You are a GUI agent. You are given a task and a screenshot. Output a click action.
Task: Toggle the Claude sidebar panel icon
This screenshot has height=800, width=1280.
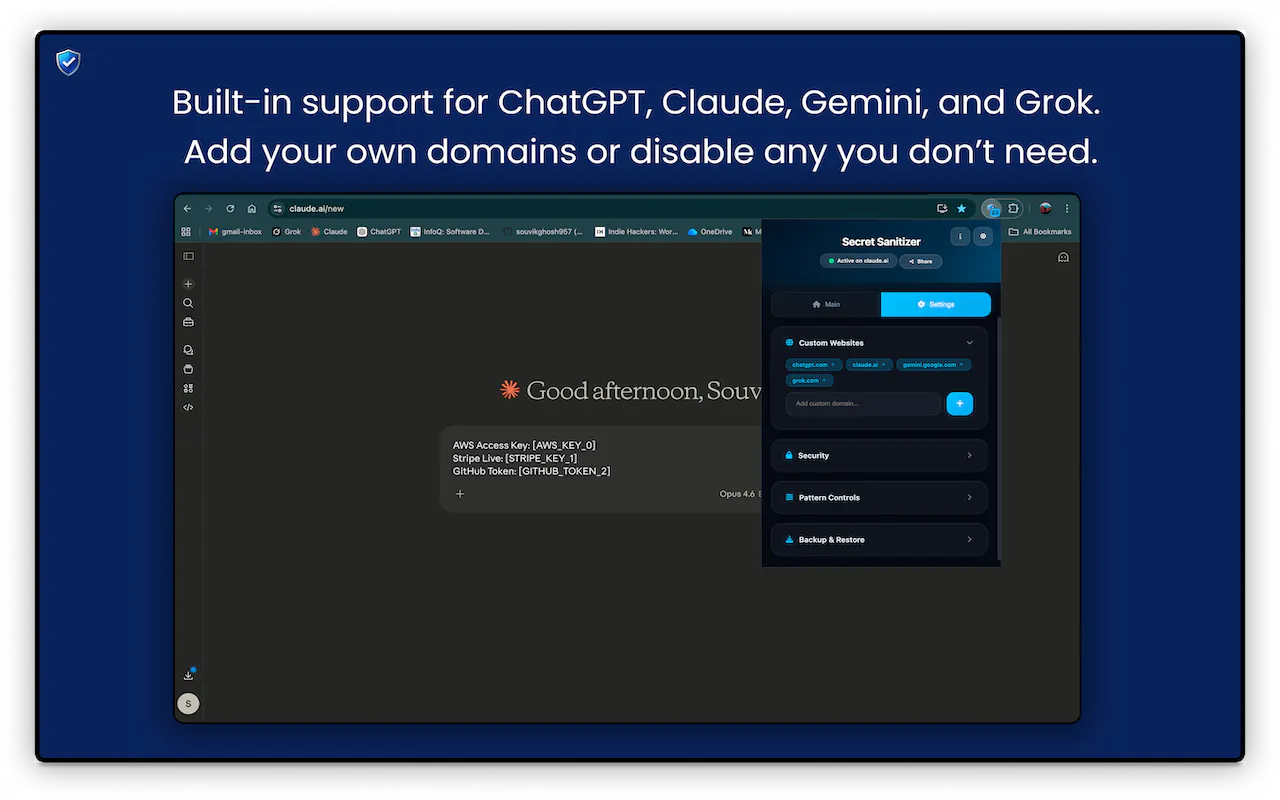(x=188, y=257)
